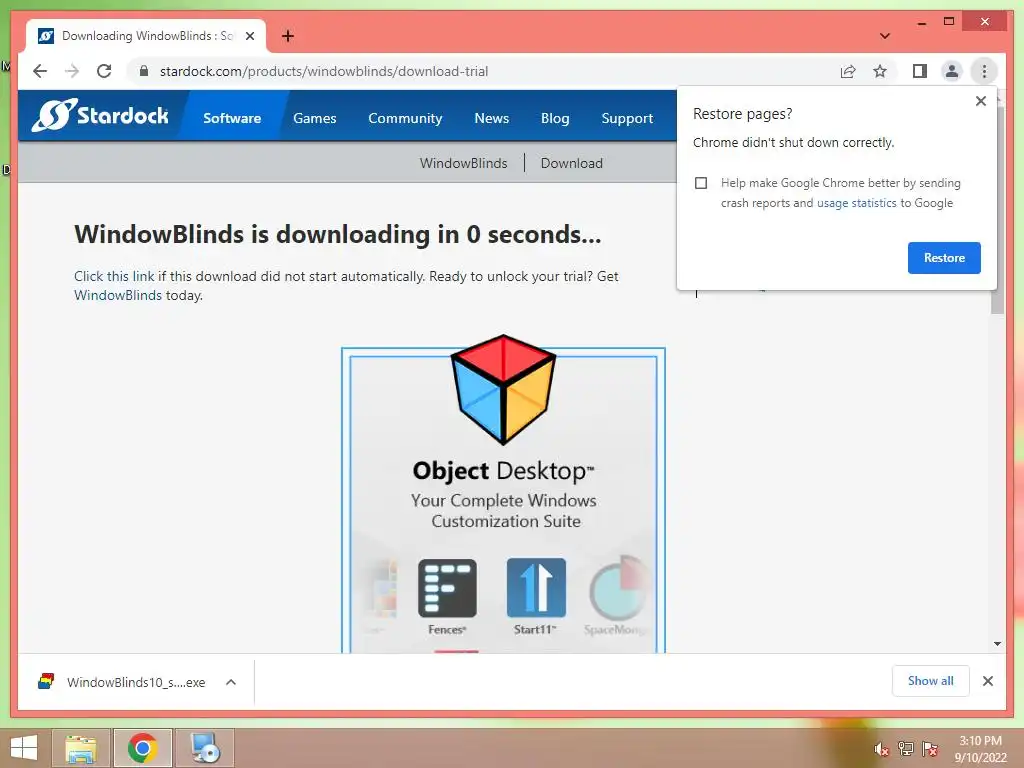
Task: Click the Object Desktop cube logo
Action: coord(504,389)
